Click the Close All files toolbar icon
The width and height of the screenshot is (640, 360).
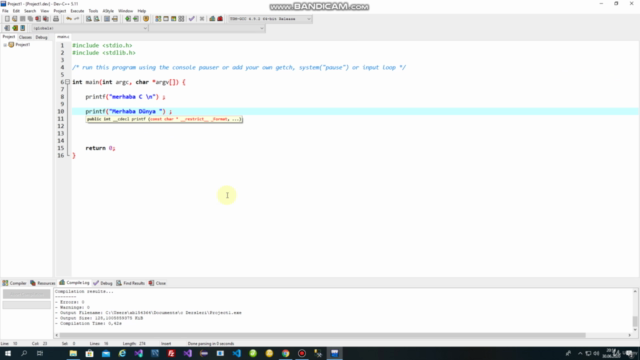pyautogui.click(x=46, y=19)
